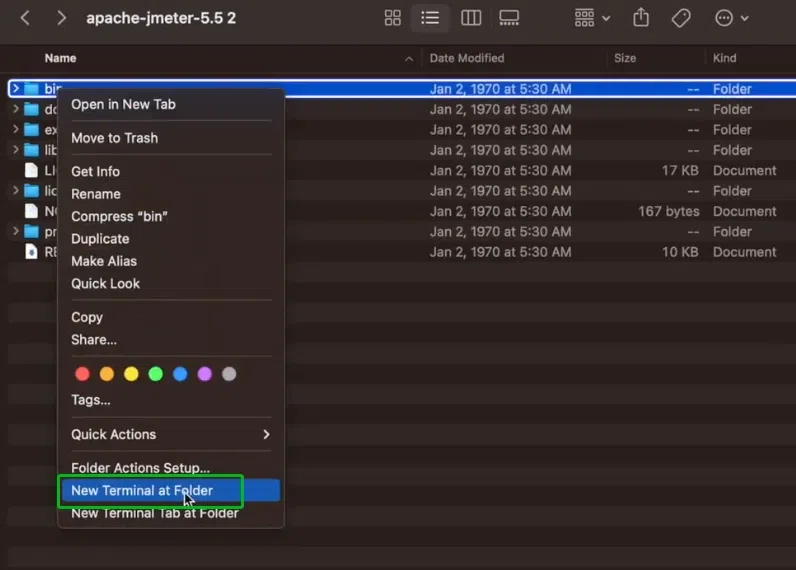The width and height of the screenshot is (796, 570).
Task: Select the 10 KB document file icon
Action: click(x=31, y=252)
